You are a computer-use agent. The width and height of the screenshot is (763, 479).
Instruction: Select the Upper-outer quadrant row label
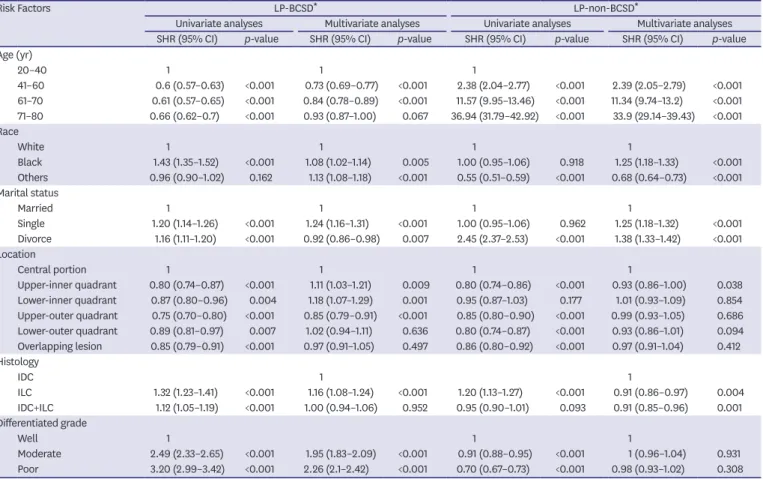68,315
